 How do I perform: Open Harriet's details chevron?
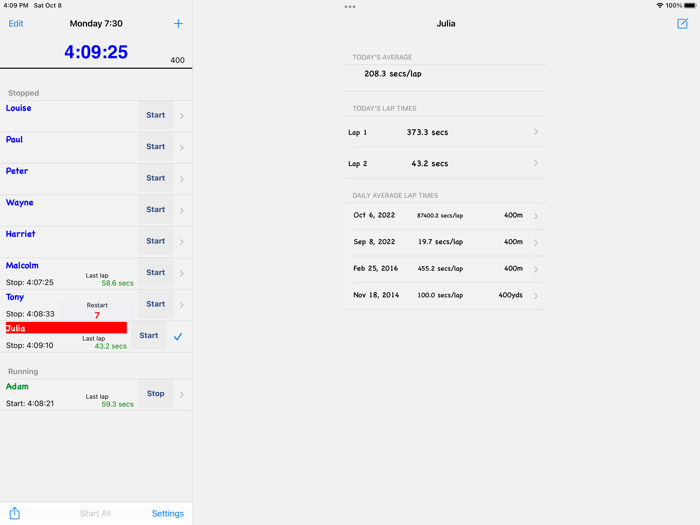click(182, 242)
